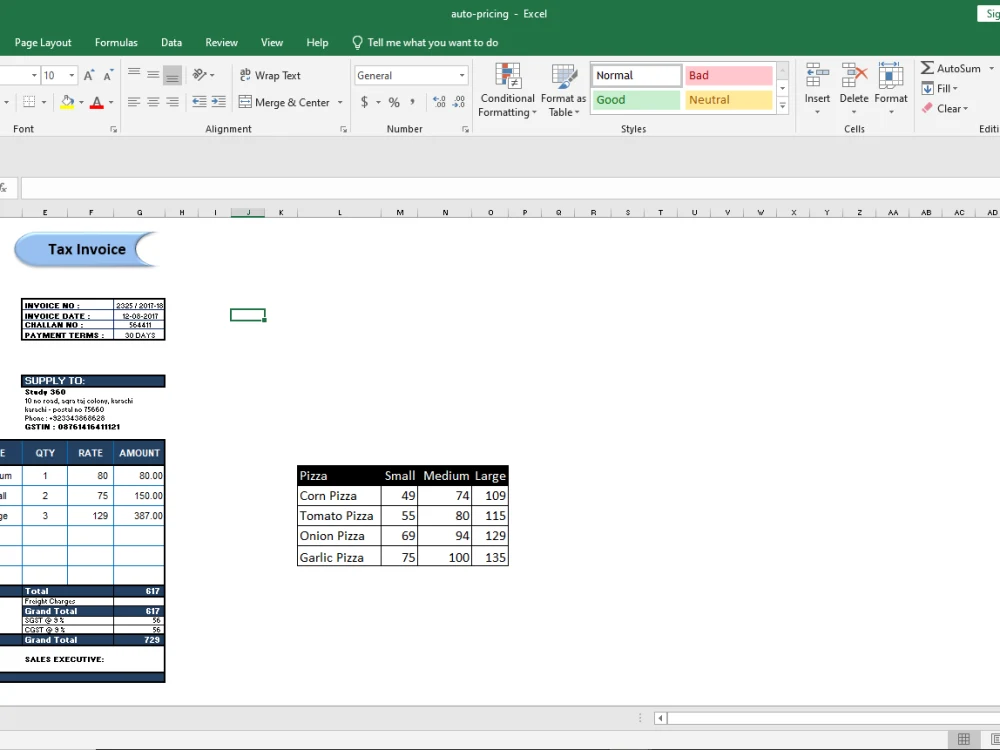Open the Merge & Center dropdown arrow
Screen dimensions: 1000x750
click(x=340, y=102)
